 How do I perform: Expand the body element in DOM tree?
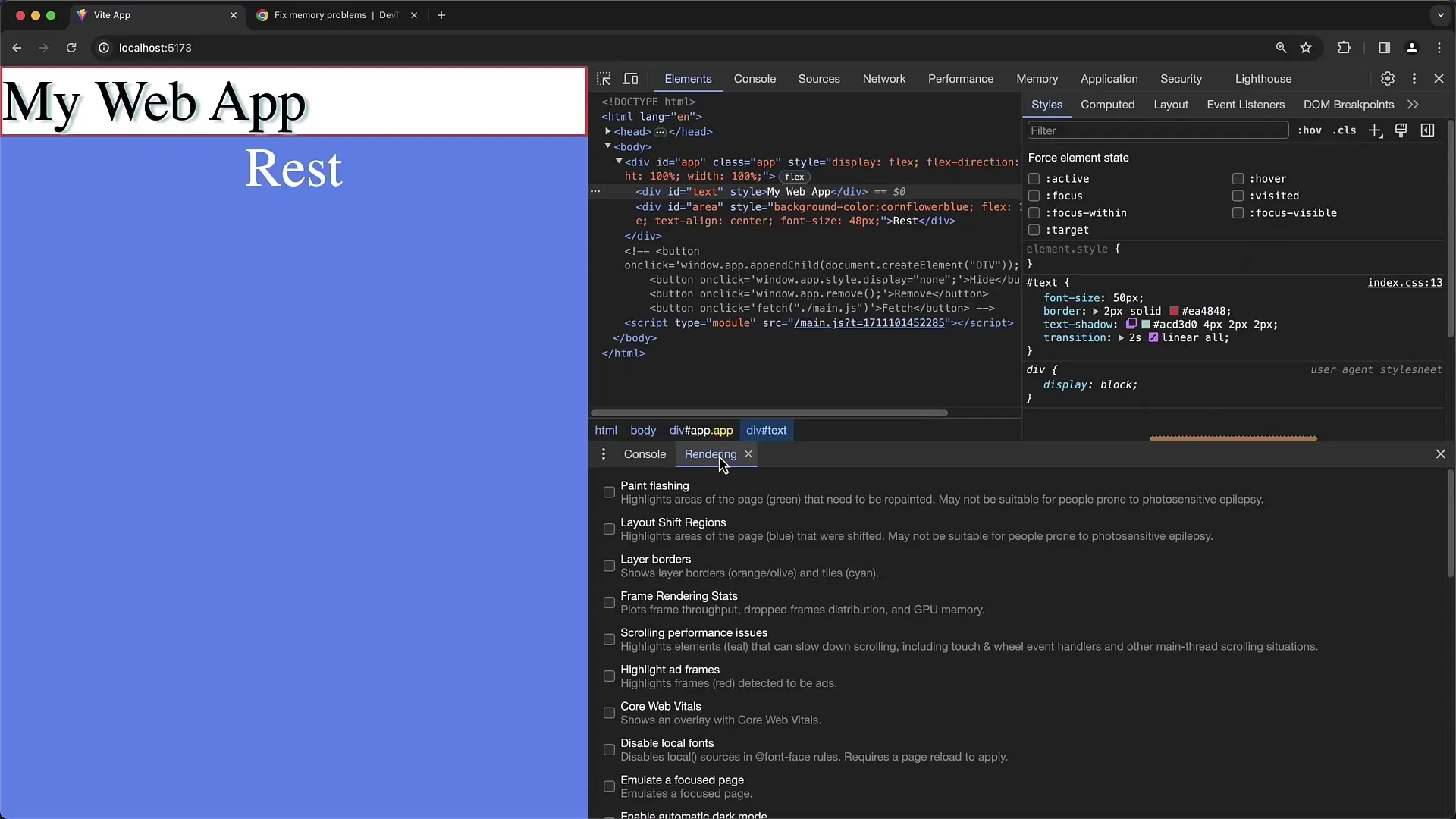click(x=608, y=146)
